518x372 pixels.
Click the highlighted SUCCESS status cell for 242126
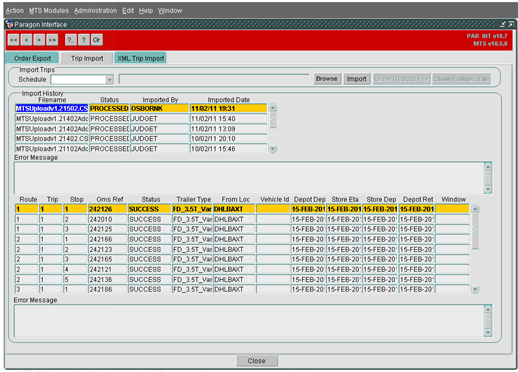[x=150, y=209]
